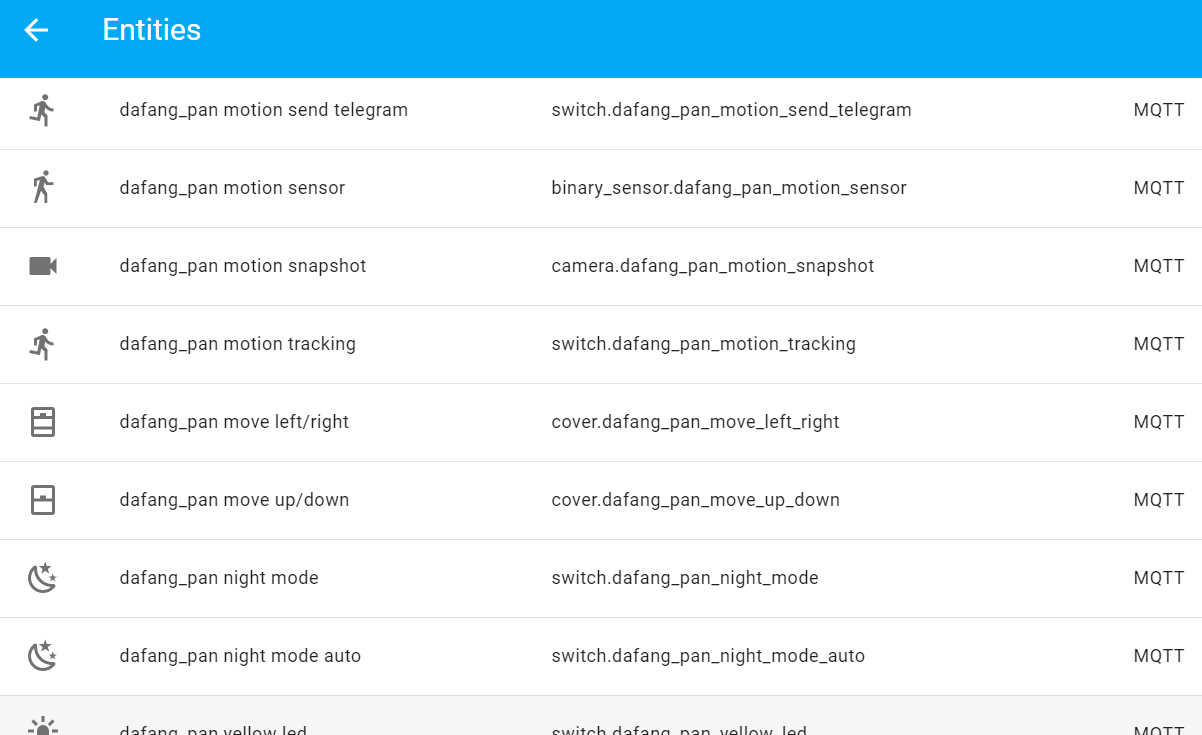The width and height of the screenshot is (1202, 735).
Task: Click the camera icon beside motion snapshot
Action: [x=41, y=266]
